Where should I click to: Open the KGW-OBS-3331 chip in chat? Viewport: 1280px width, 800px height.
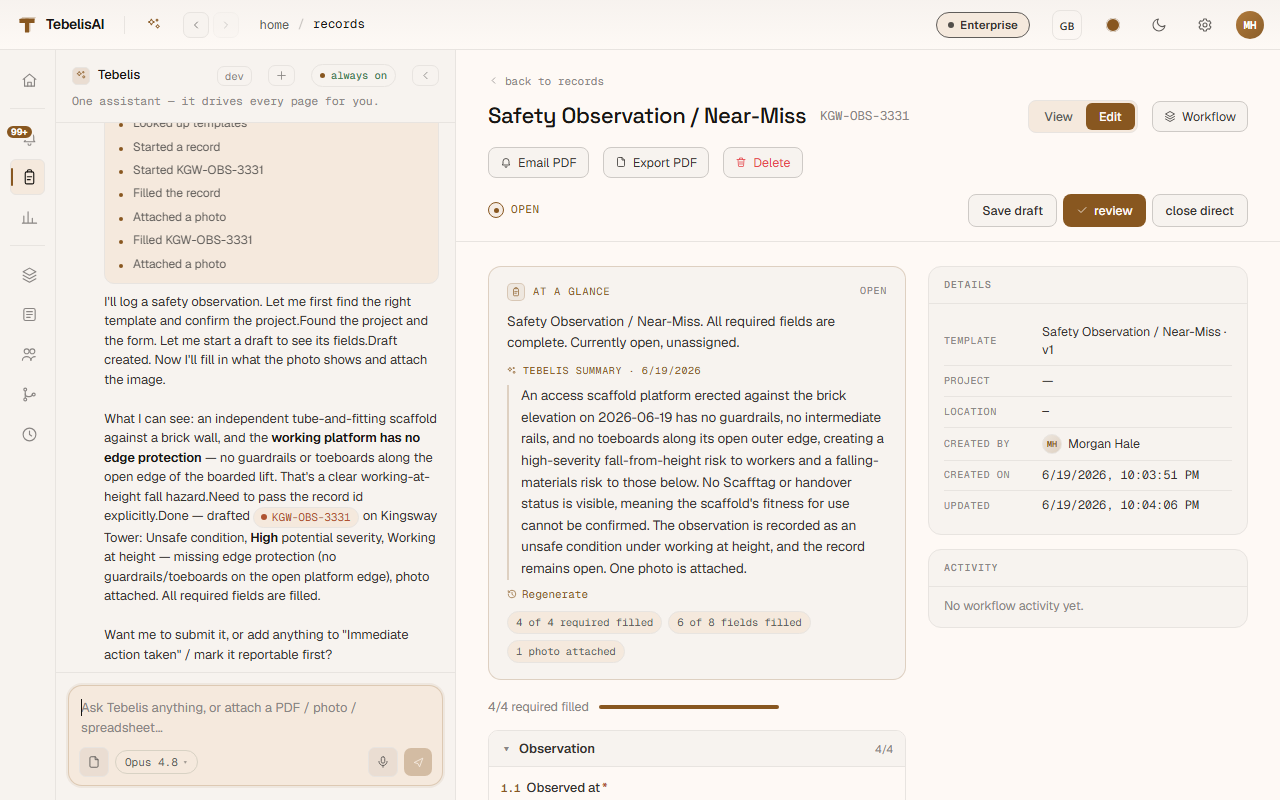tap(305, 517)
